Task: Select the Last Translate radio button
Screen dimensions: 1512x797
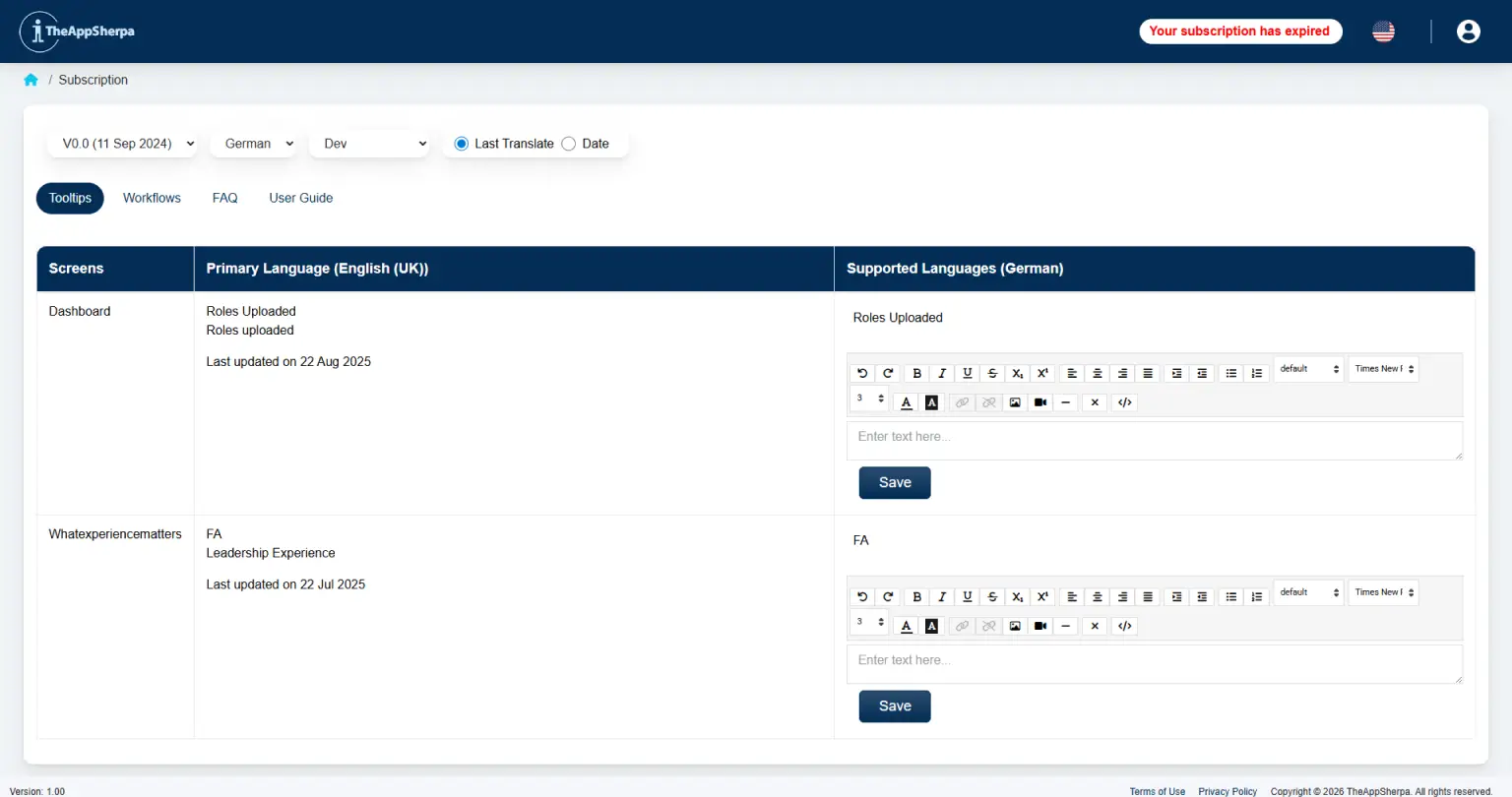Action: pyautogui.click(x=461, y=144)
